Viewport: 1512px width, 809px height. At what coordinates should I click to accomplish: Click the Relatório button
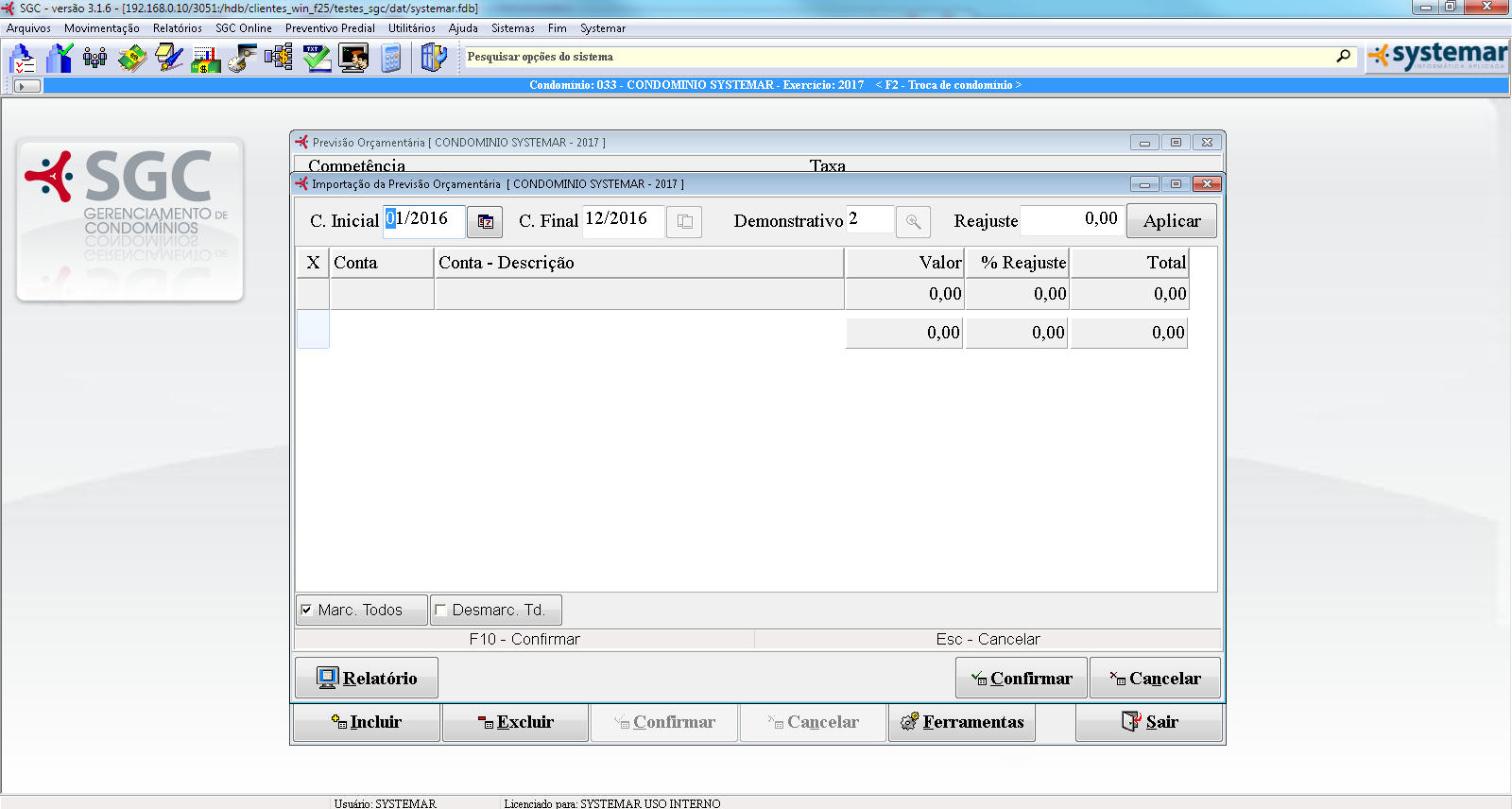[x=367, y=678]
